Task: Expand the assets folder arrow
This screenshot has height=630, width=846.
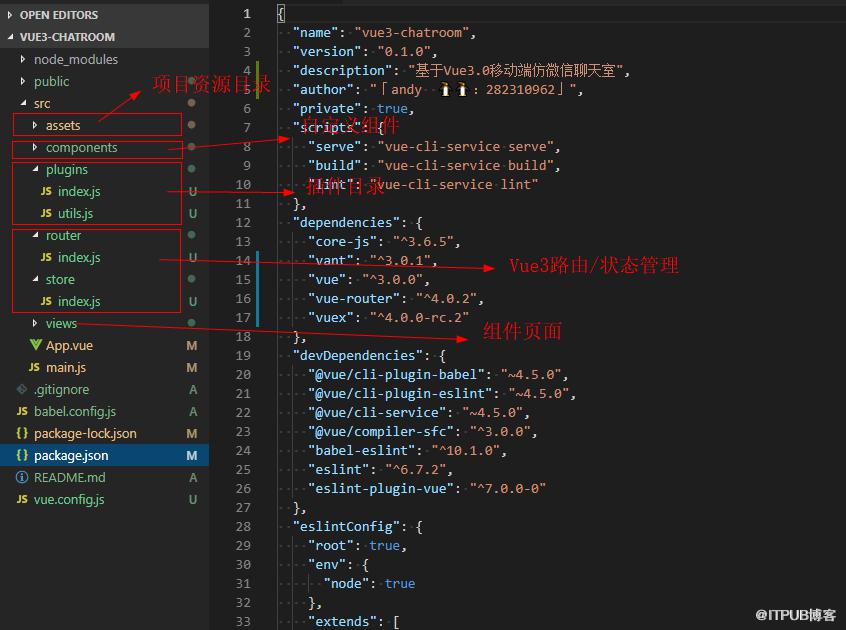Action: pos(35,125)
